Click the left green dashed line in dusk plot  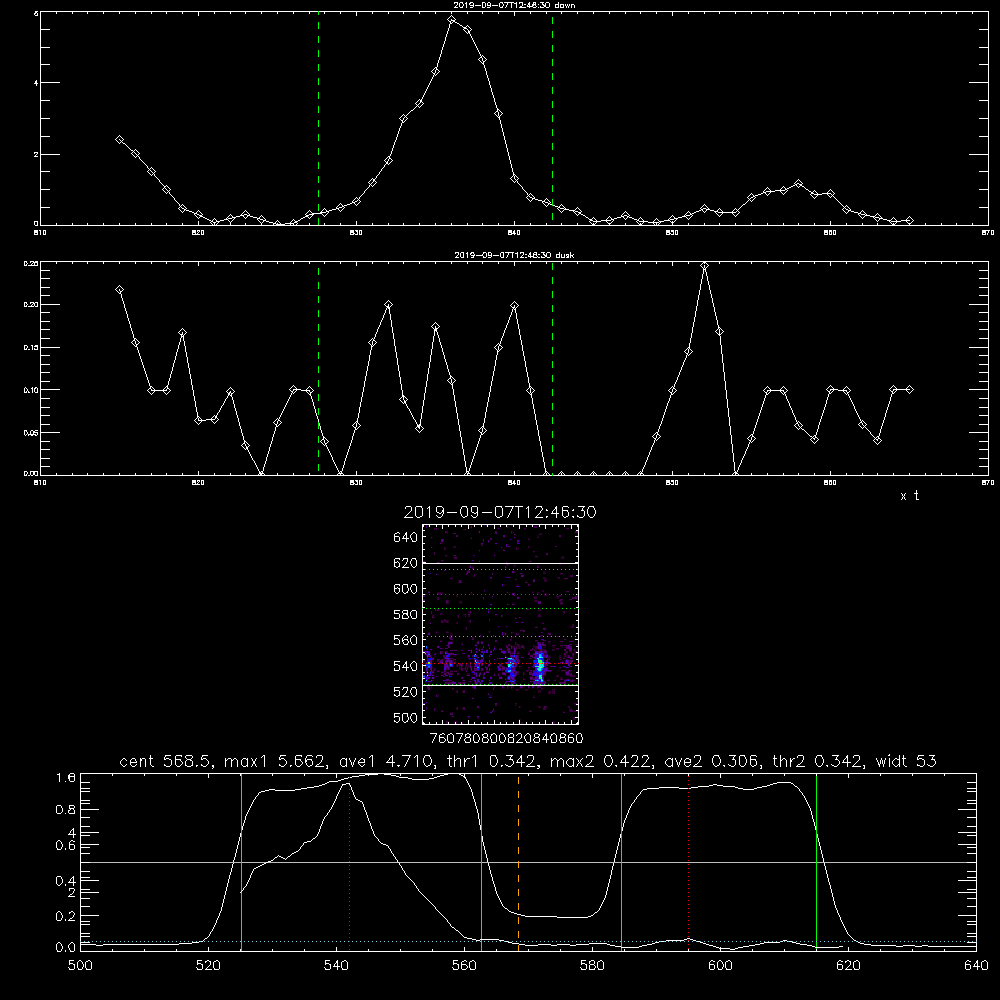[x=318, y=368]
